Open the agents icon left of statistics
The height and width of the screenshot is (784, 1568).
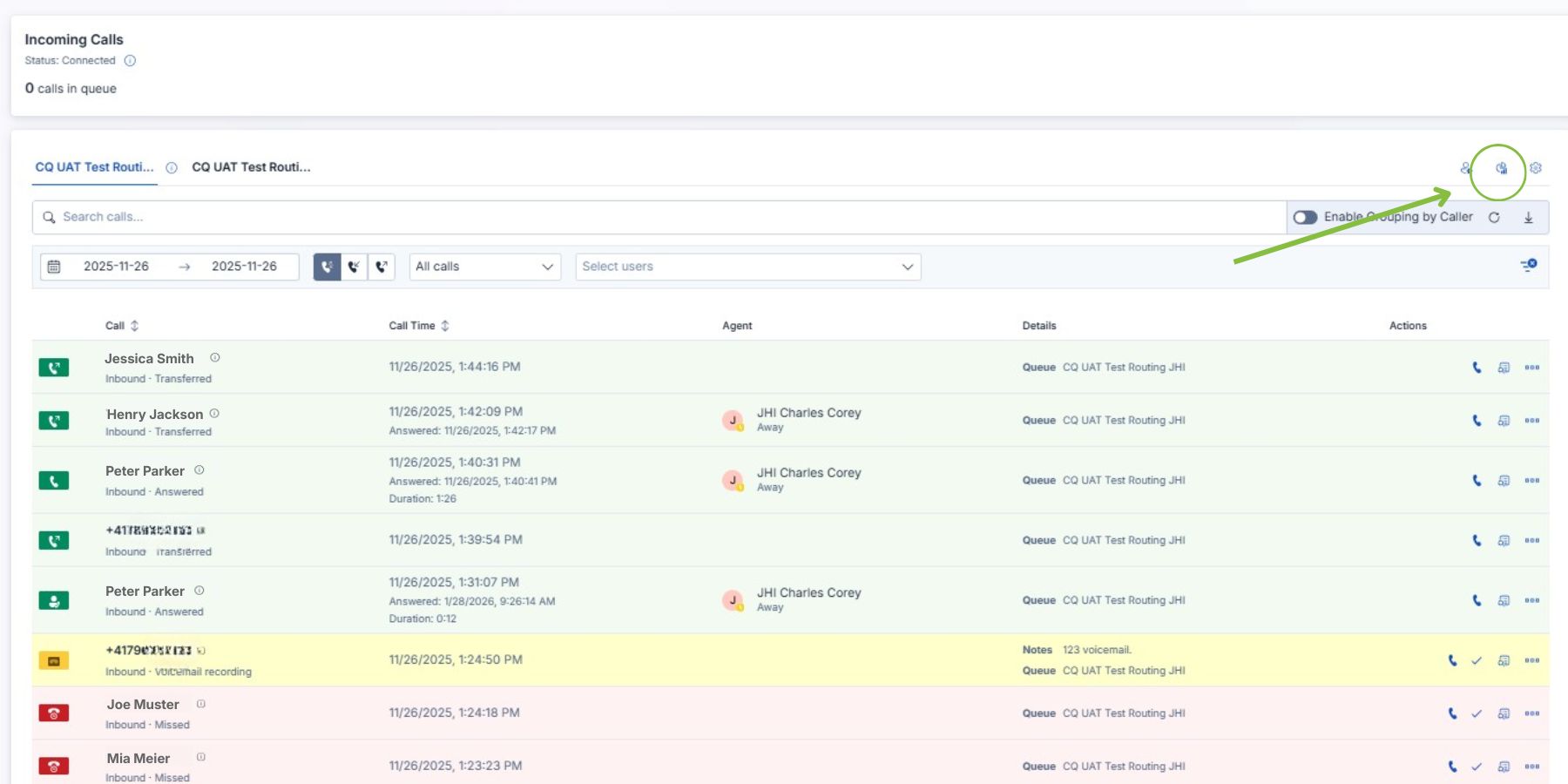click(1466, 168)
